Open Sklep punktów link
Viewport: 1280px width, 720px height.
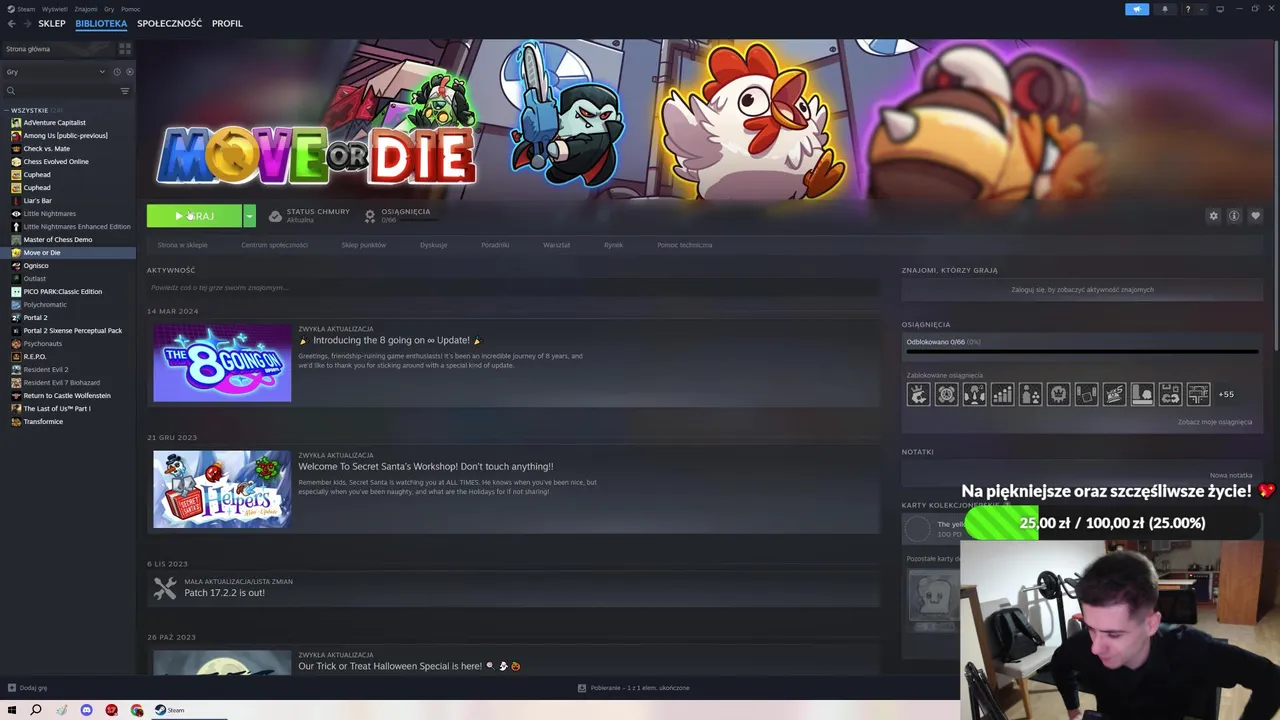pyautogui.click(x=363, y=245)
